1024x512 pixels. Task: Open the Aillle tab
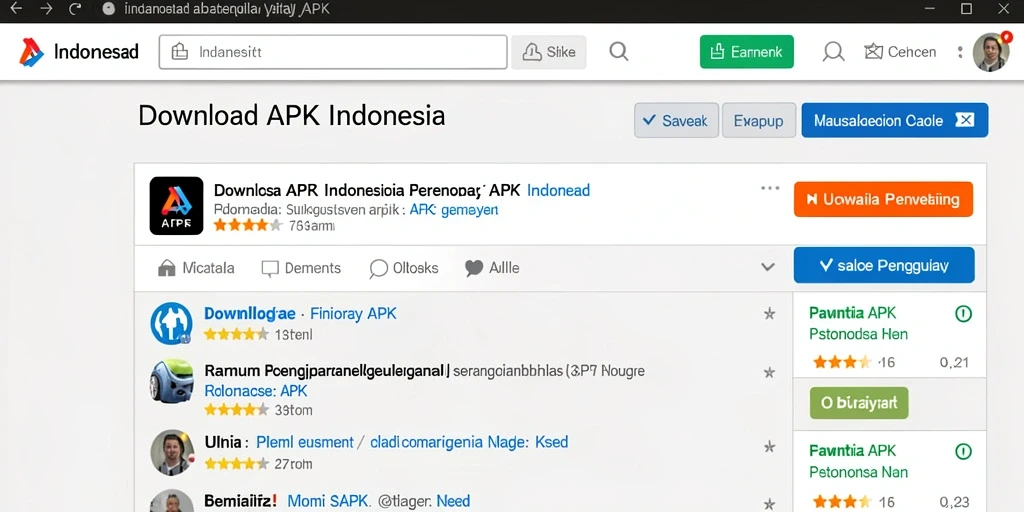[x=492, y=268]
